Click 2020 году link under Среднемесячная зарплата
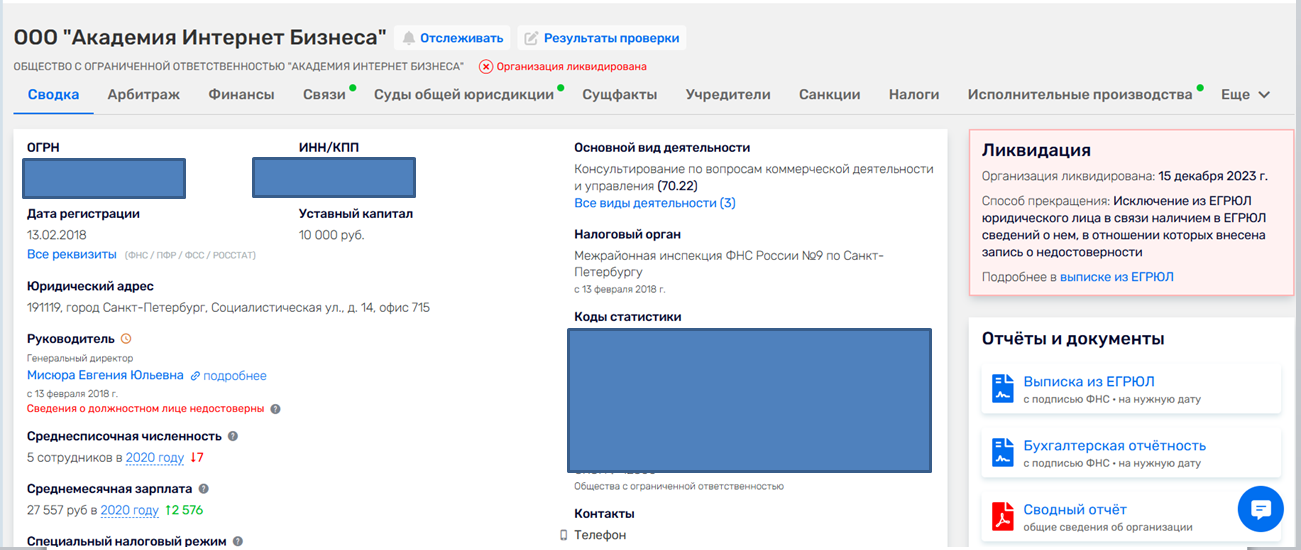1301x550 pixels. 130,510
